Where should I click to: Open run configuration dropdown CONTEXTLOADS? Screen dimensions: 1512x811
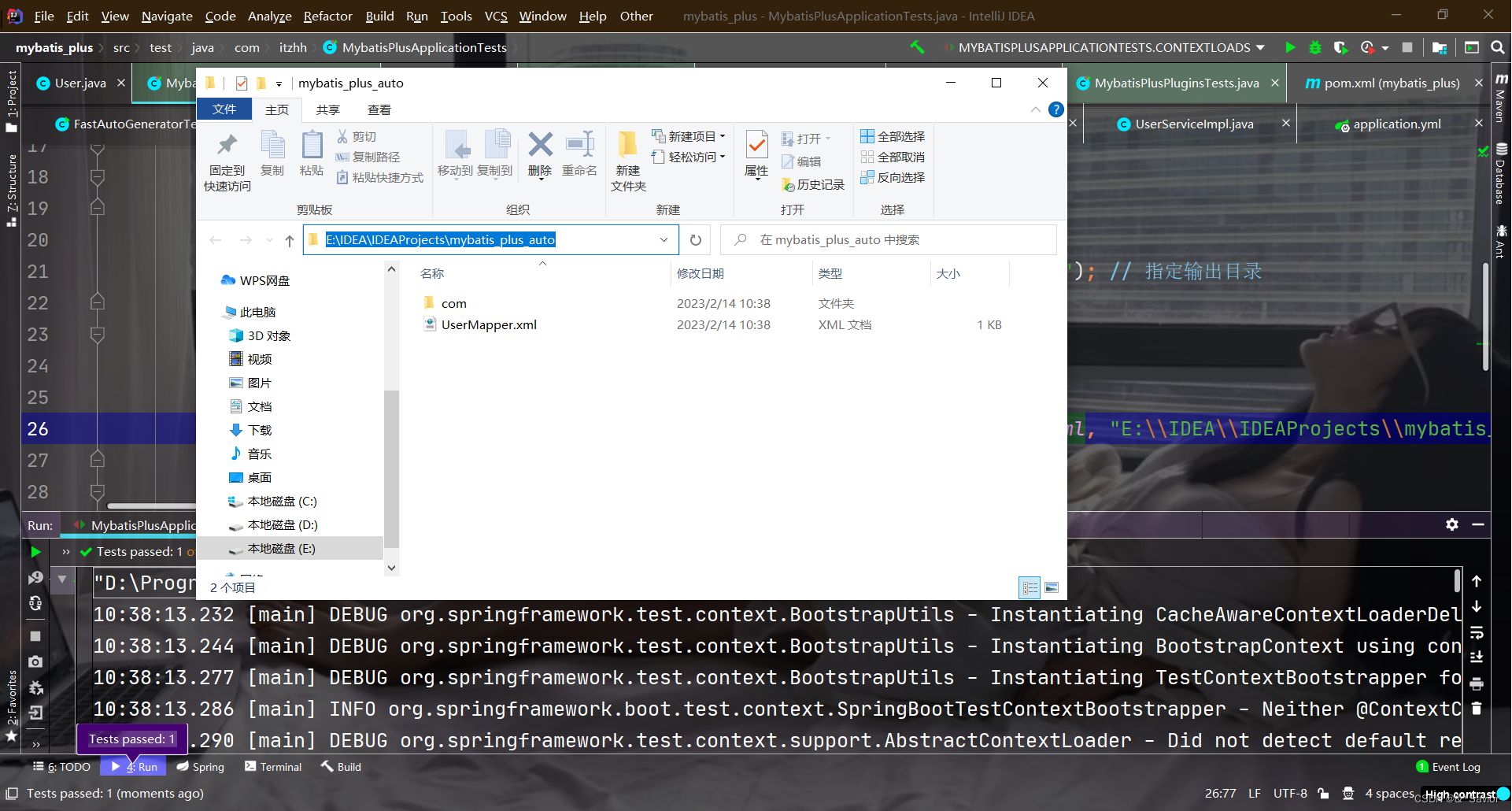(1104, 47)
